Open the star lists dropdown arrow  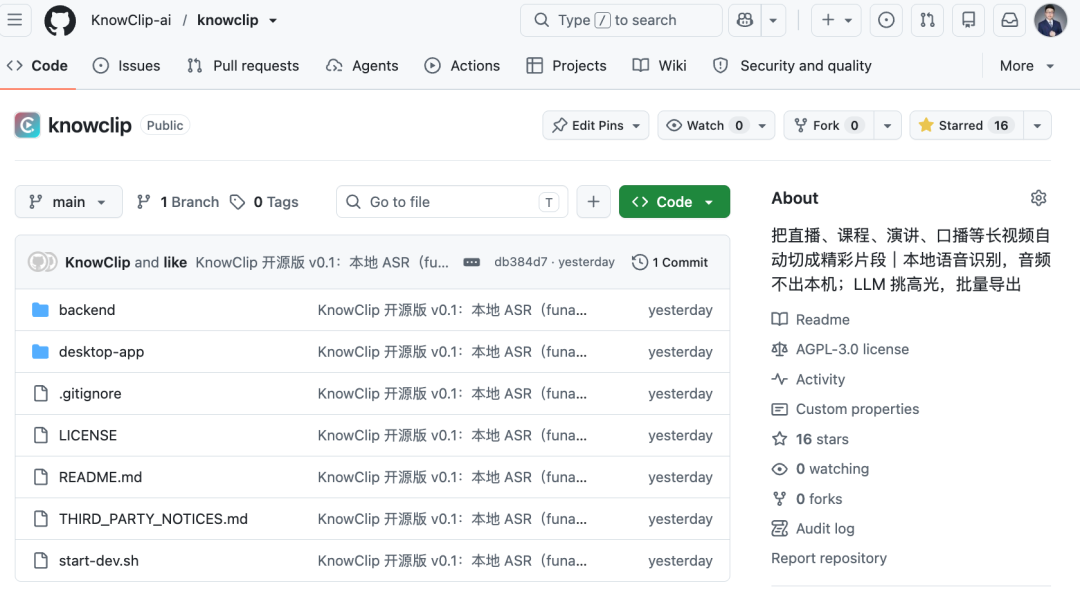pos(1037,125)
